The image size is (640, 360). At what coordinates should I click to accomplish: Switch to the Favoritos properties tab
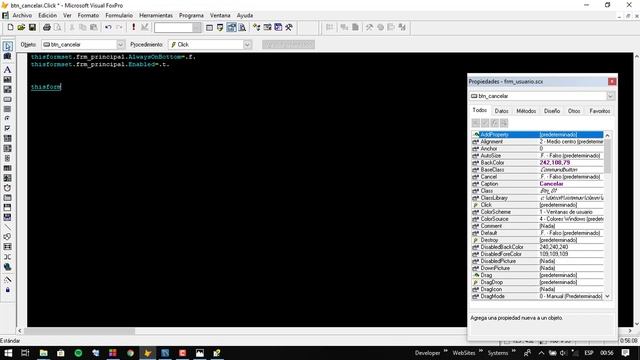point(600,111)
